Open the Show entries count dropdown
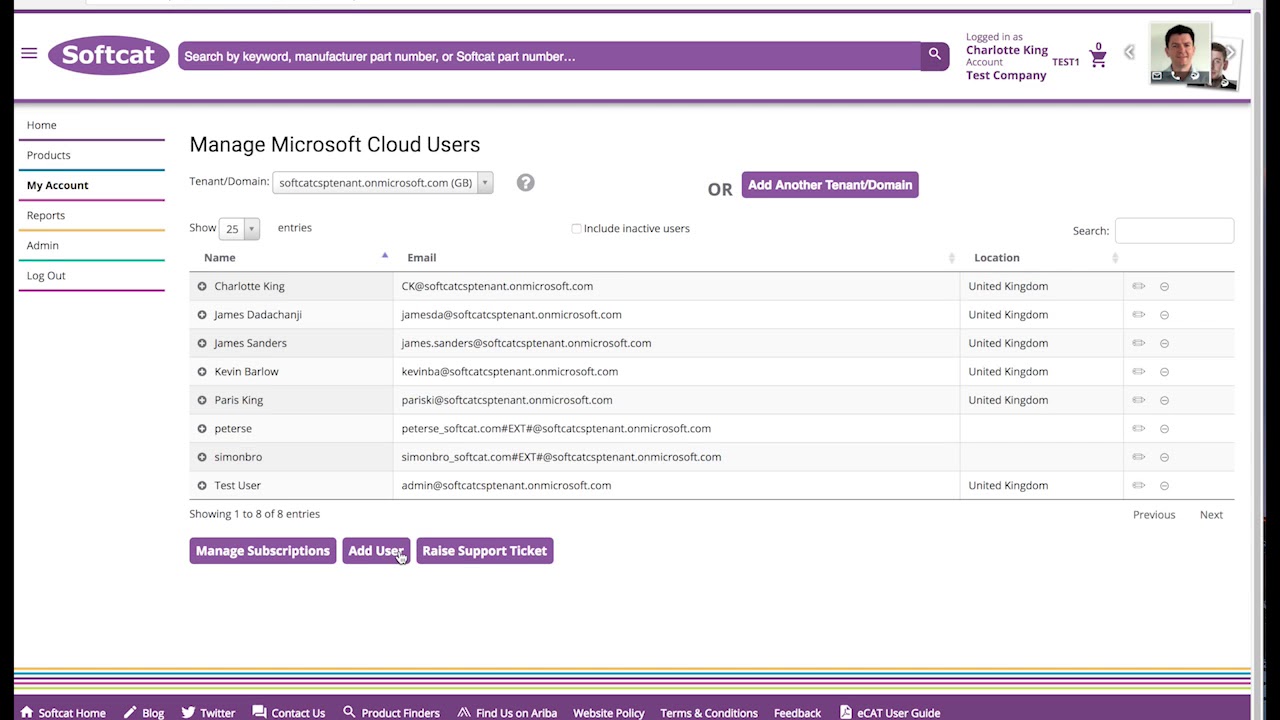 [x=239, y=229]
